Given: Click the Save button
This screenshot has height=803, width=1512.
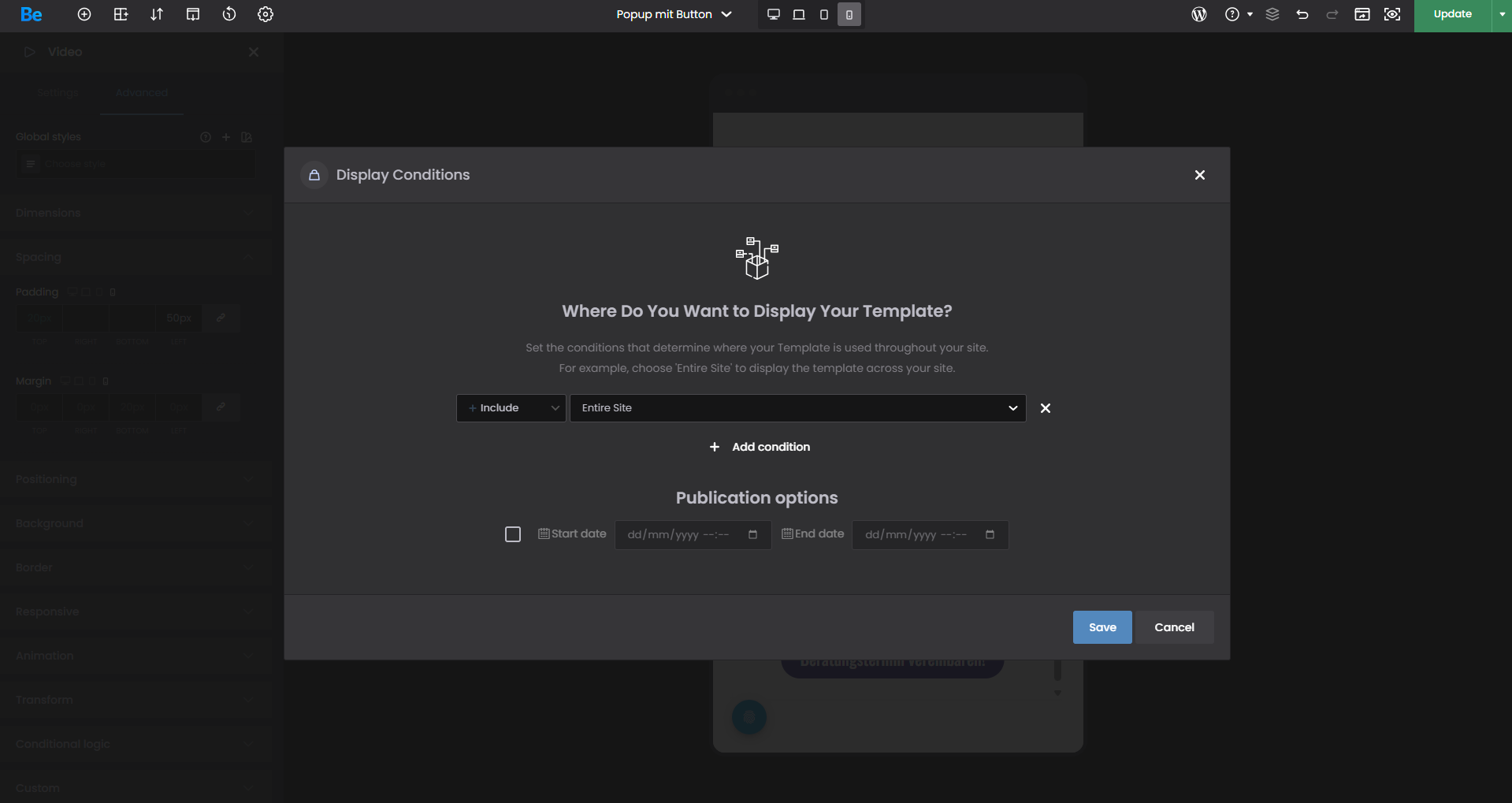Looking at the screenshot, I should pos(1101,627).
